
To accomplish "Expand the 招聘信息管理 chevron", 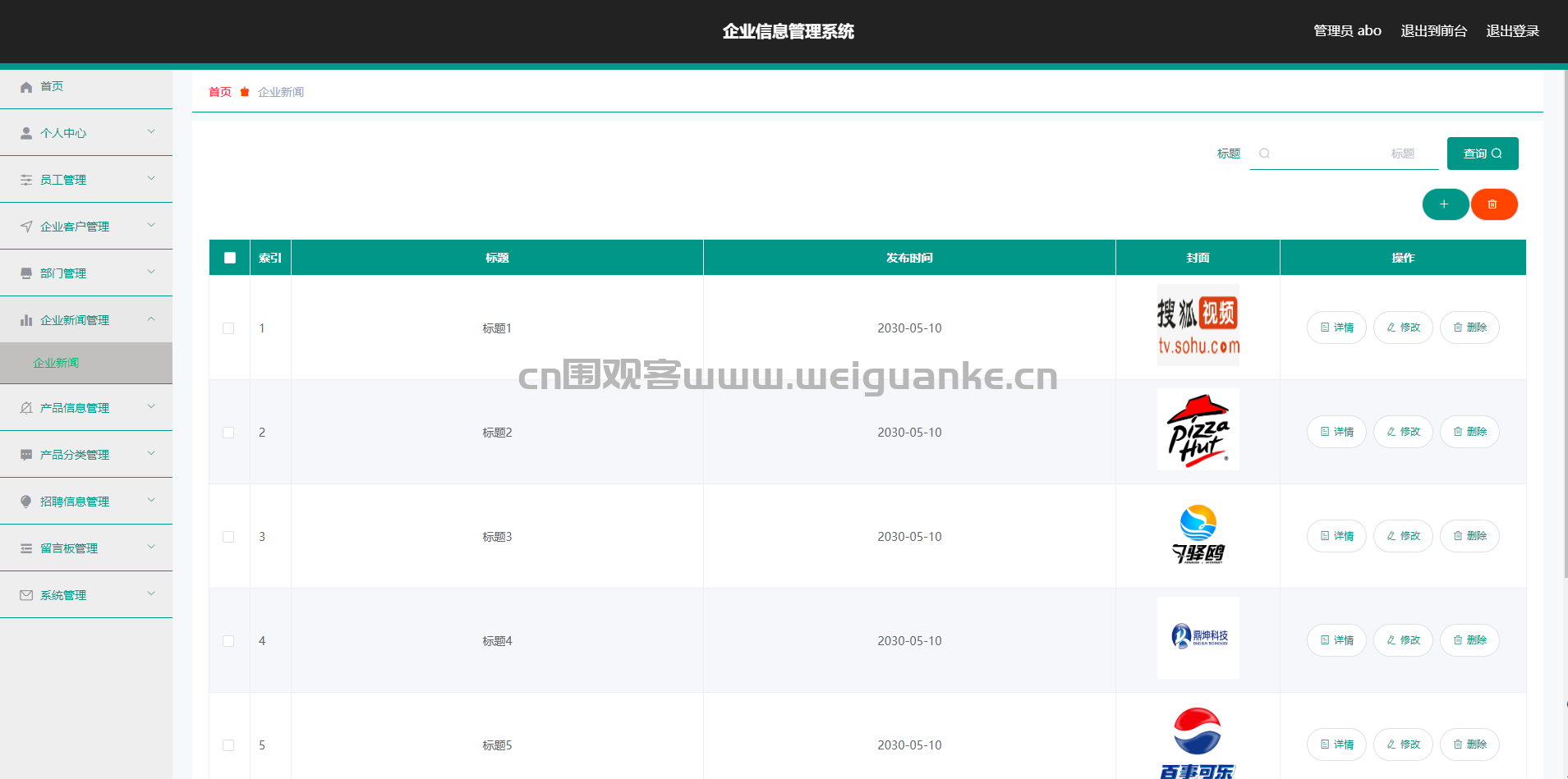I will click(x=151, y=500).
